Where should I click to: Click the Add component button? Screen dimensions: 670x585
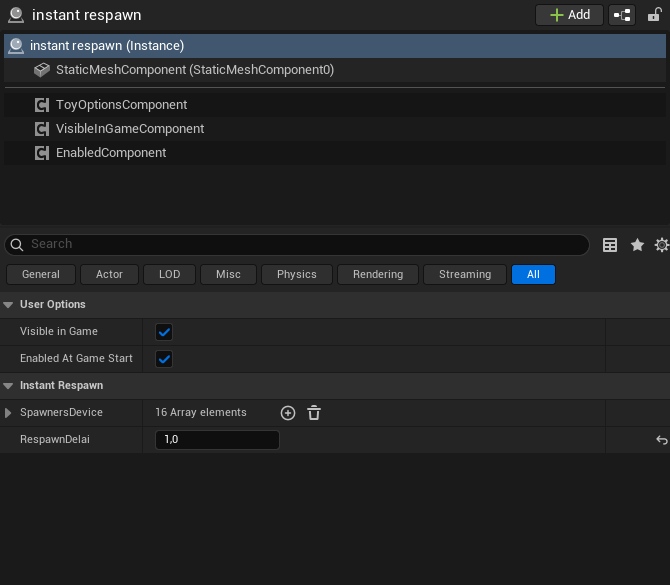pos(569,15)
